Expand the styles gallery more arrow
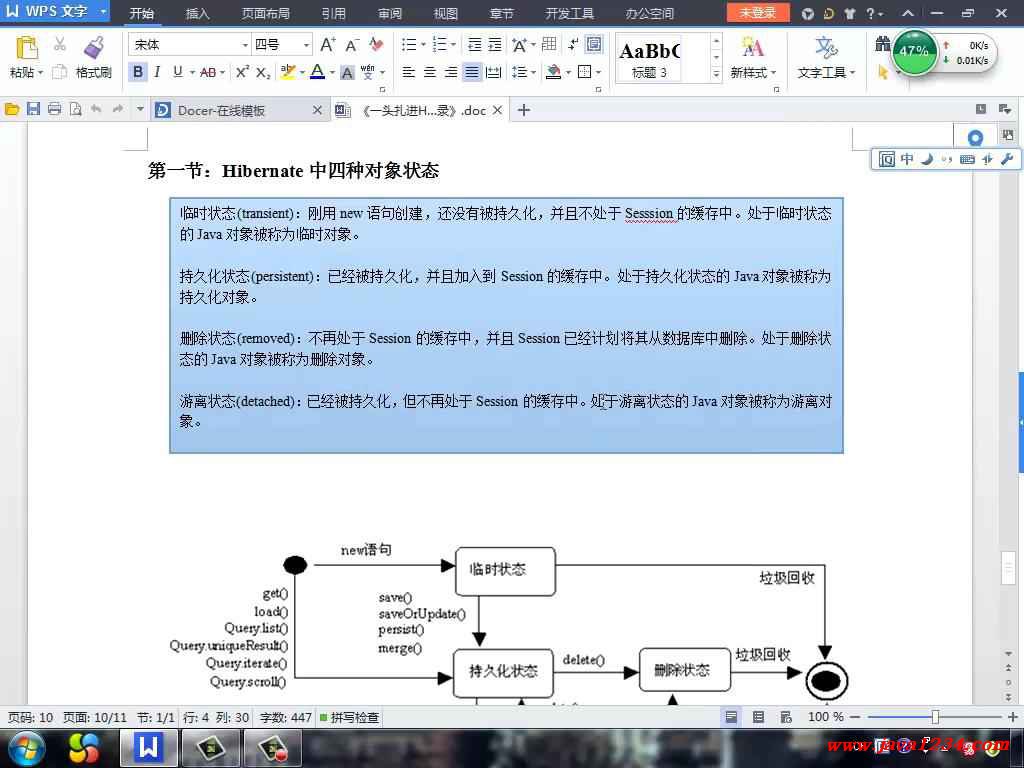The width and height of the screenshot is (1024, 768). coord(716,74)
